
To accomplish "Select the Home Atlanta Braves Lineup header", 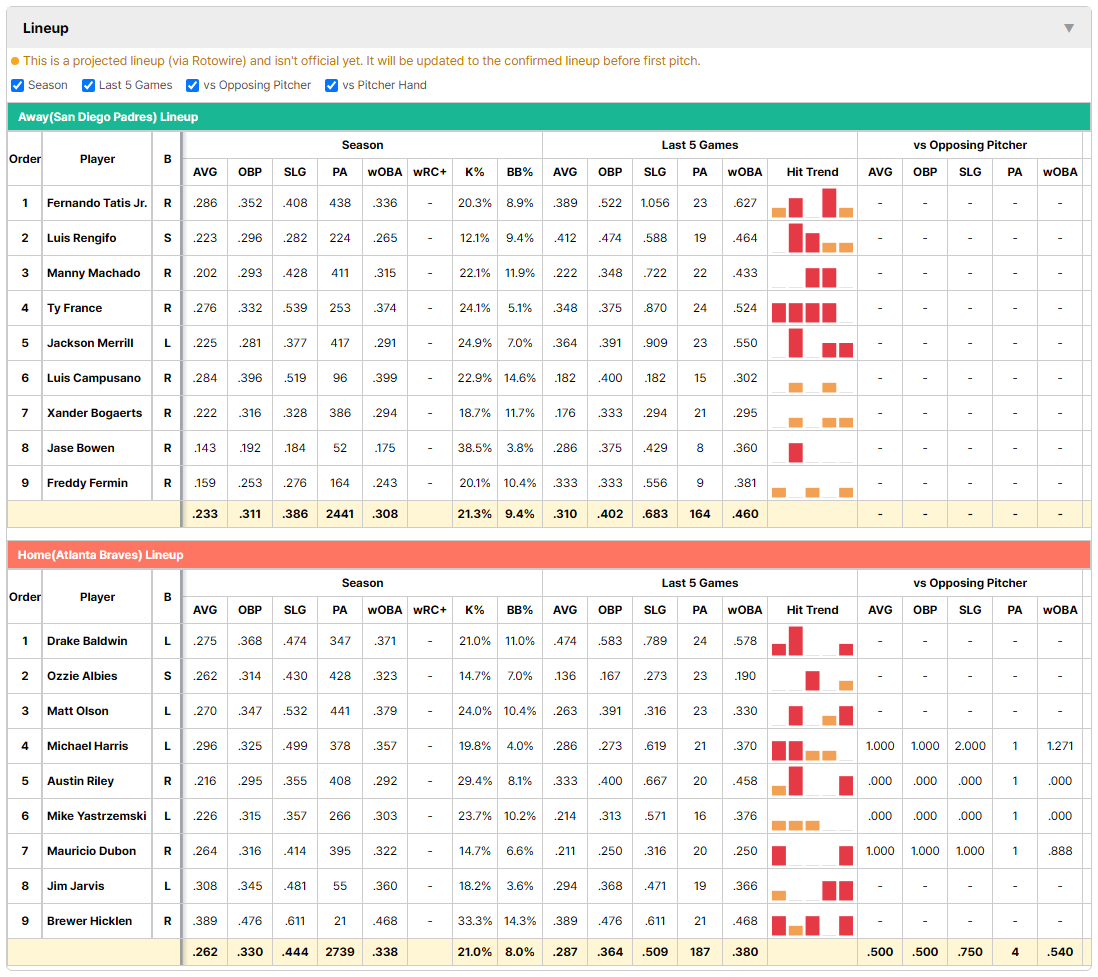I will tap(549, 555).
